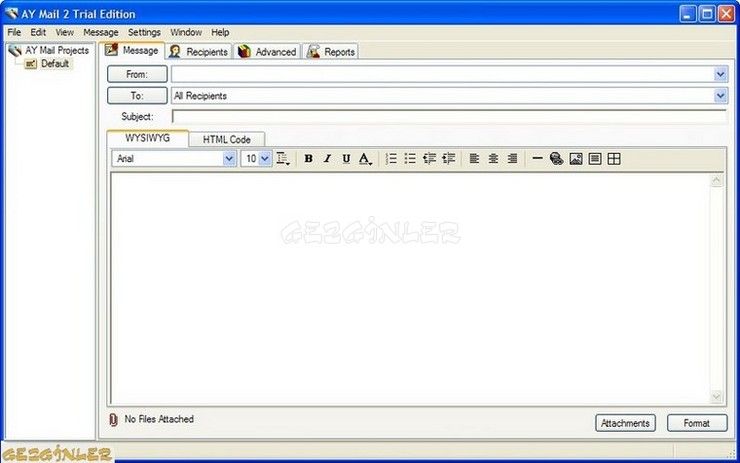This screenshot has width=740, height=463.
Task: Align text to the right
Action: click(x=512, y=159)
